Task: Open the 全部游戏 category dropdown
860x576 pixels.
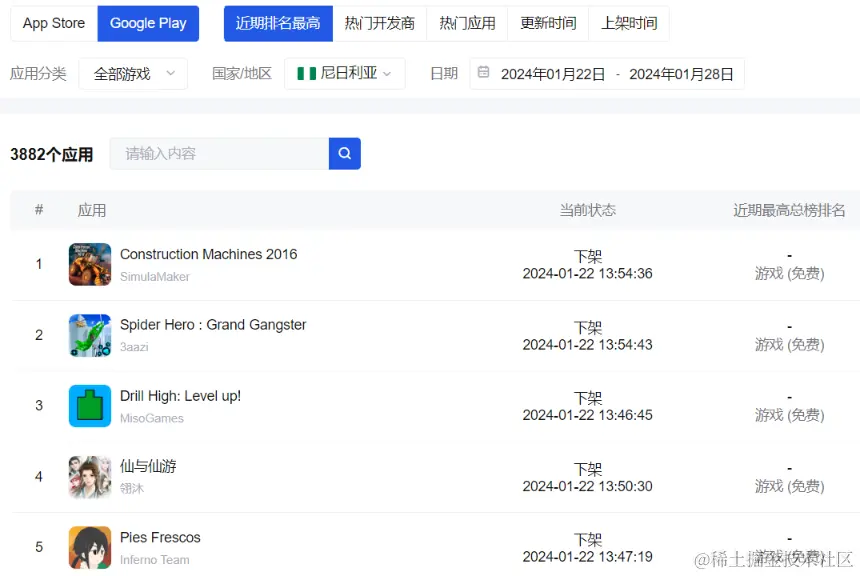Action: point(133,74)
